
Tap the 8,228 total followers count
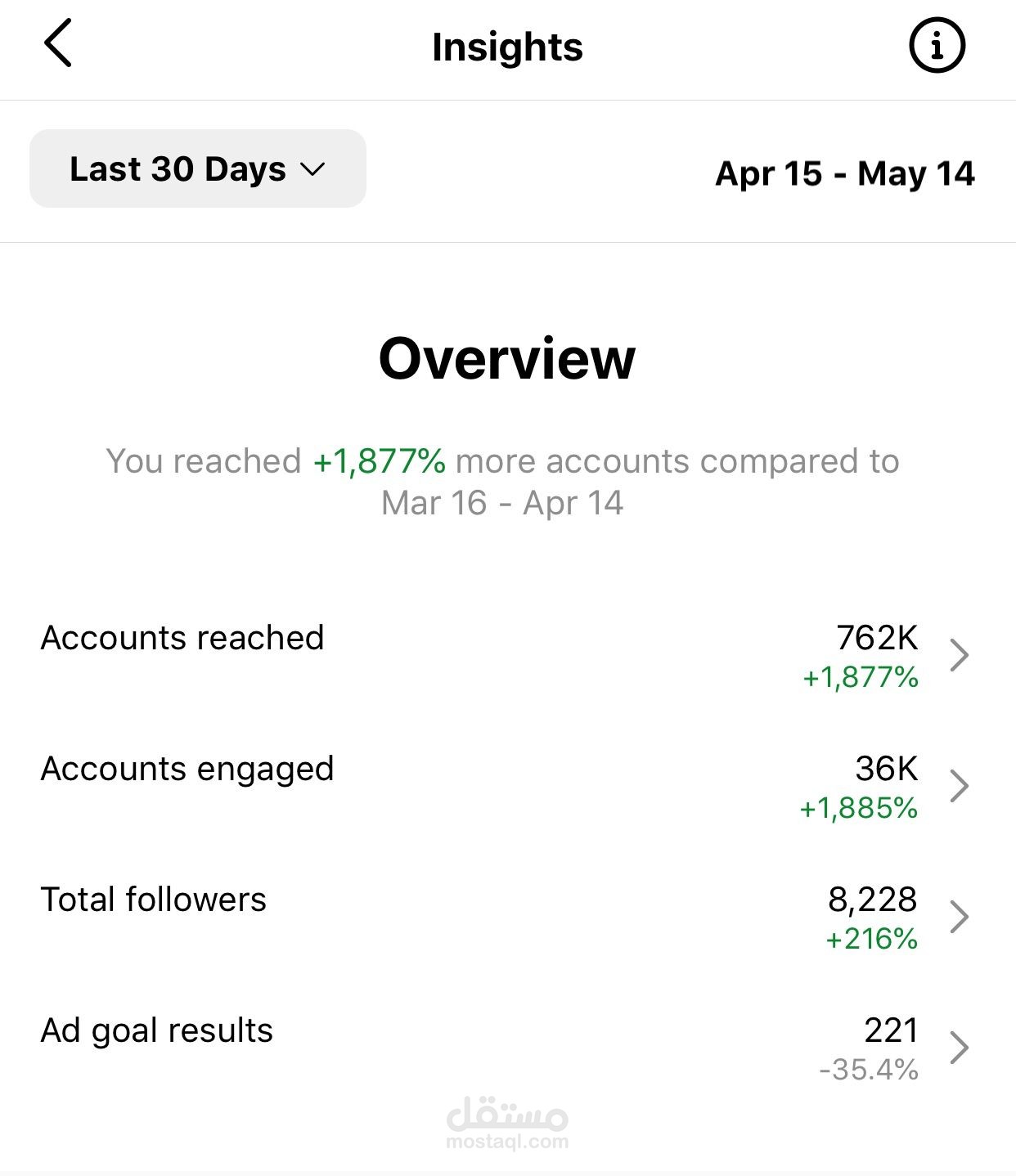click(x=872, y=900)
